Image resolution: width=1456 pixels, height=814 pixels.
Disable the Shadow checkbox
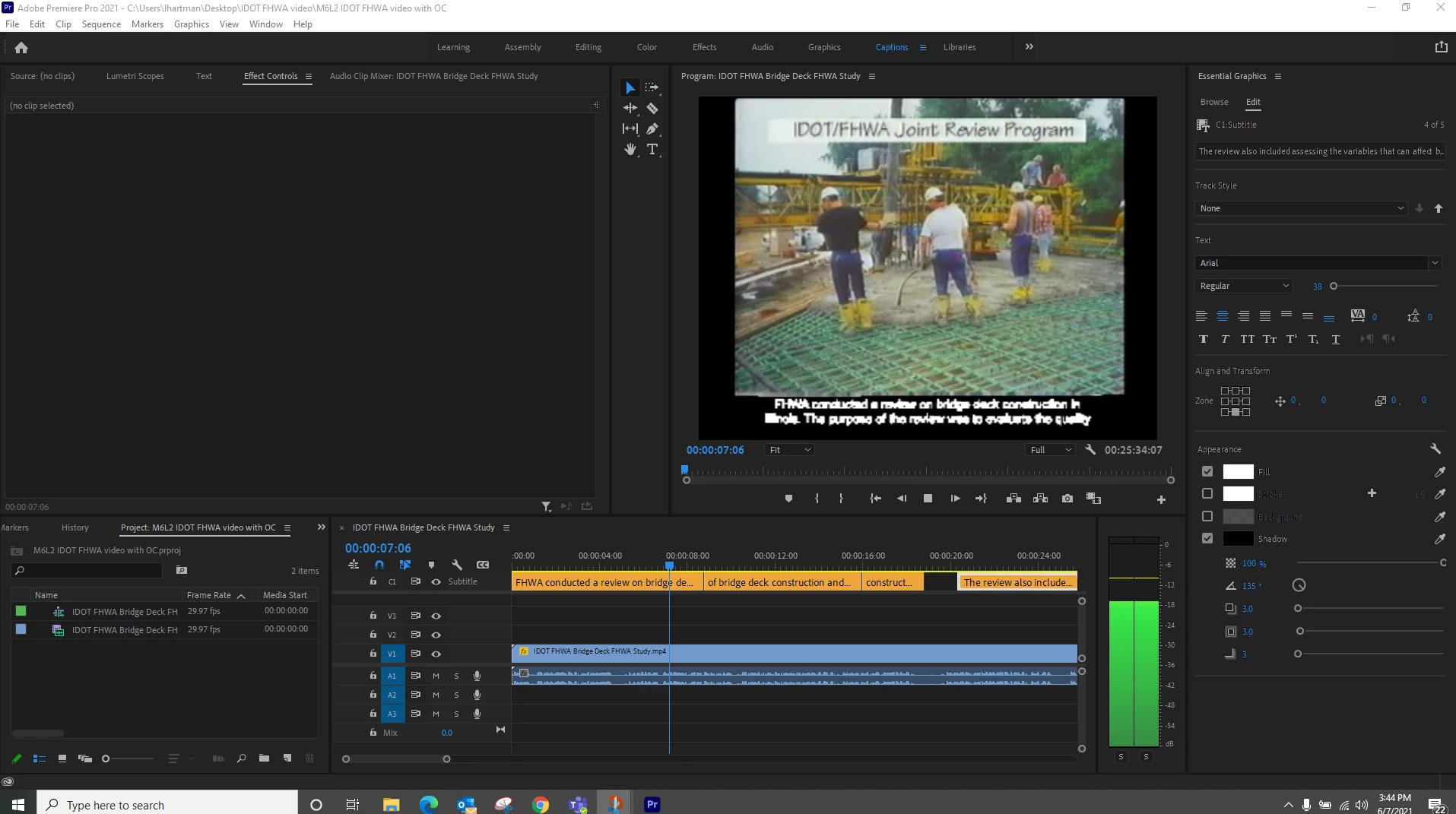click(1207, 539)
